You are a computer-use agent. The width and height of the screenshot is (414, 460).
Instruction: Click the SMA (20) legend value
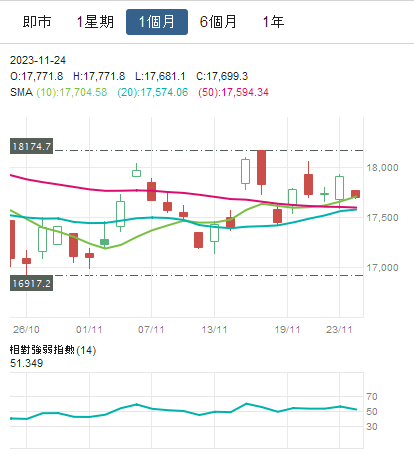click(153, 92)
